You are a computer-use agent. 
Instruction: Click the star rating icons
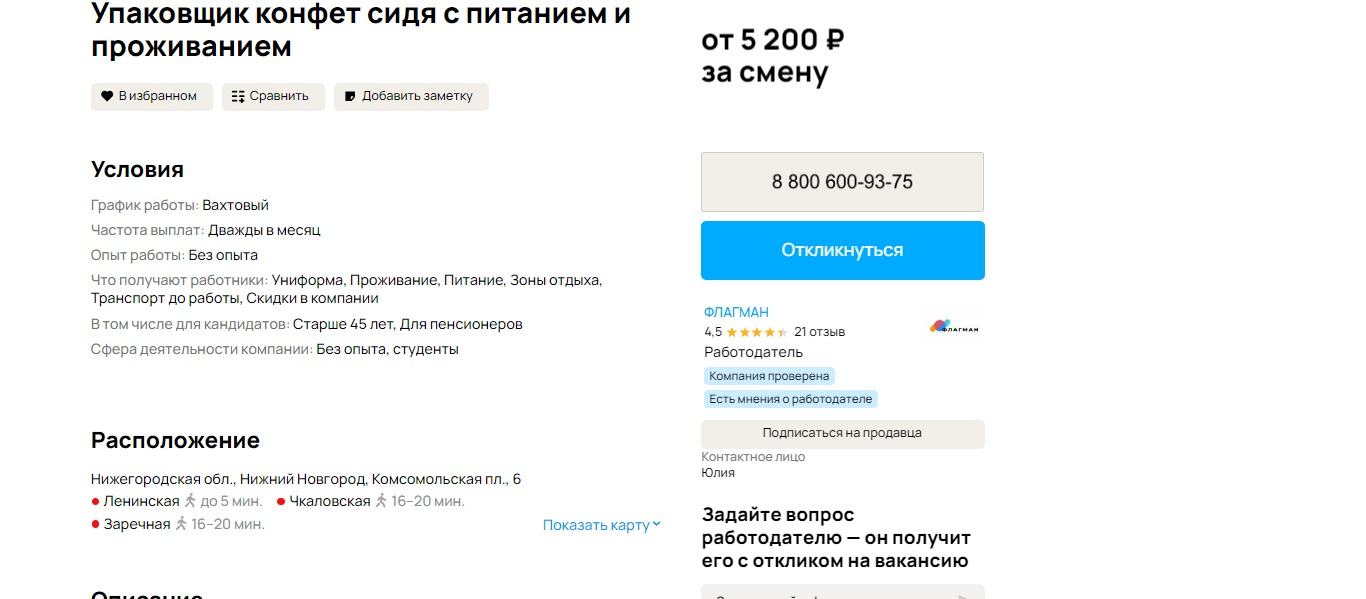(x=757, y=332)
